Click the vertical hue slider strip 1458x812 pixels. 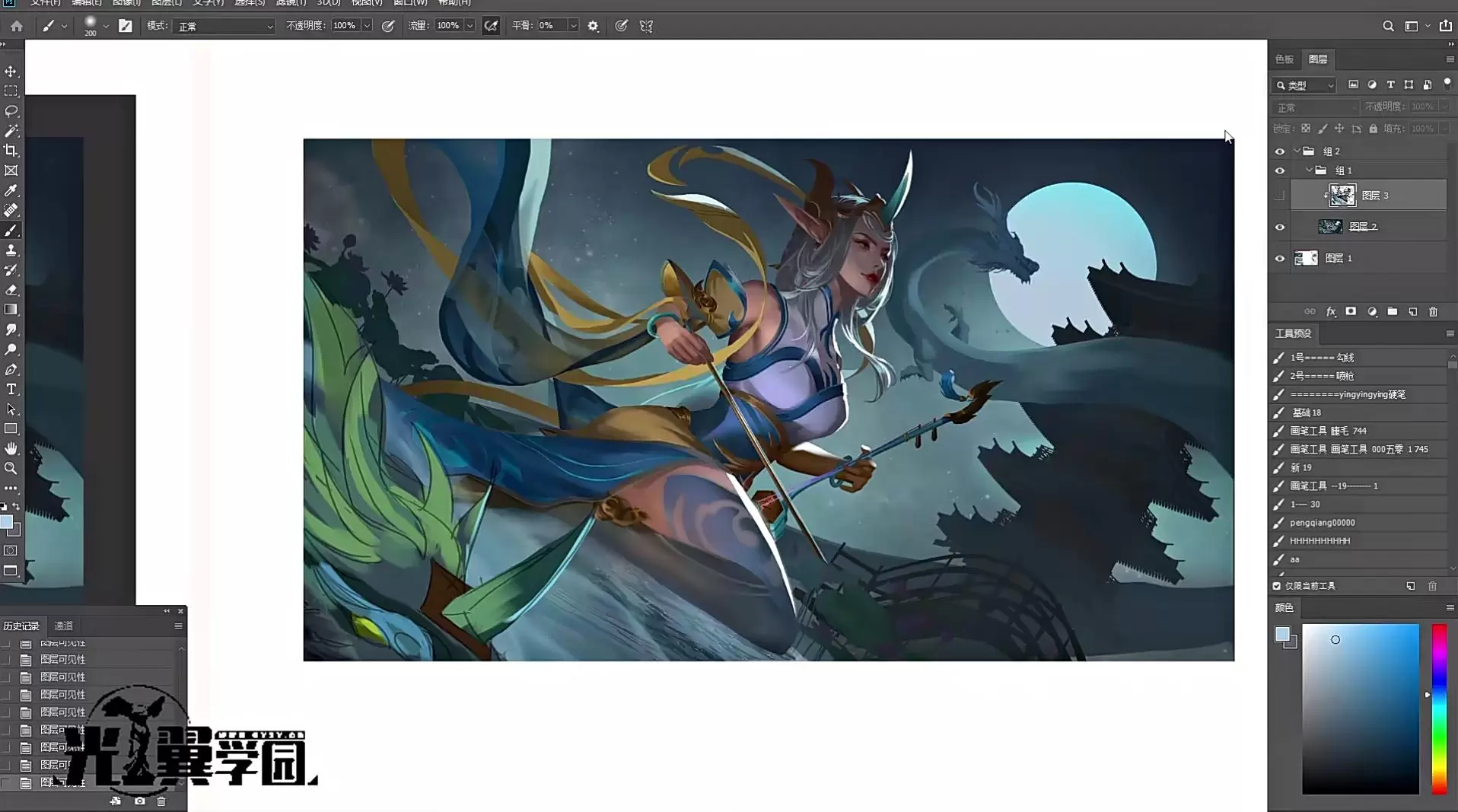click(x=1439, y=709)
